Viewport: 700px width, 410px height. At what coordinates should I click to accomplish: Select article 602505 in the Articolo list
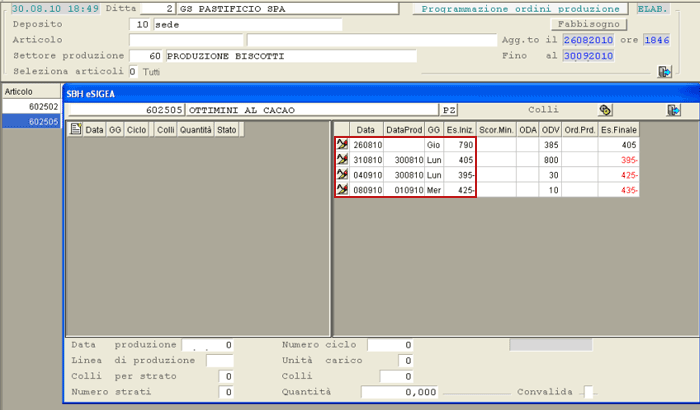tap(29, 122)
